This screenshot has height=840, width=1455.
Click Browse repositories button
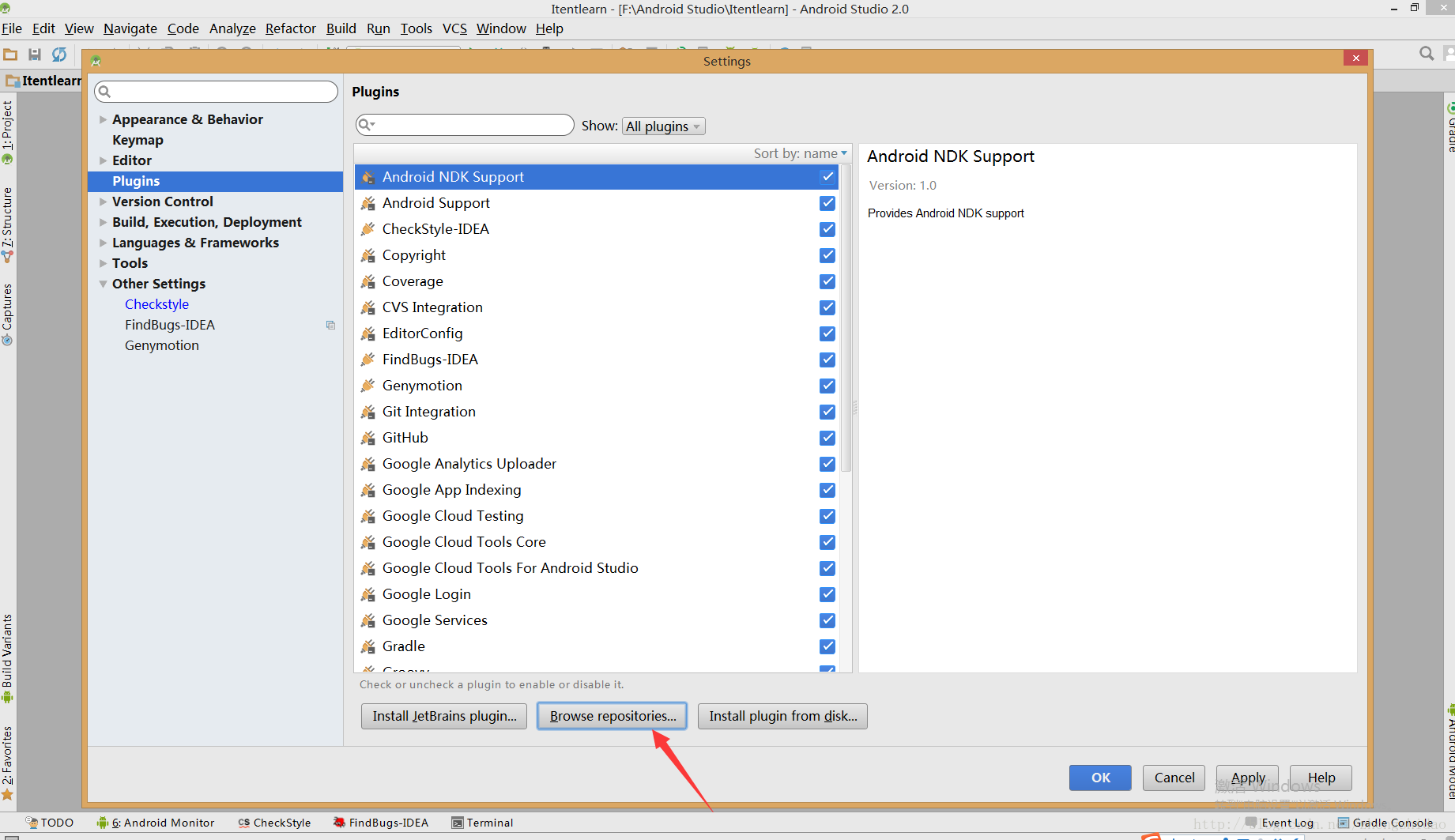[x=613, y=716]
